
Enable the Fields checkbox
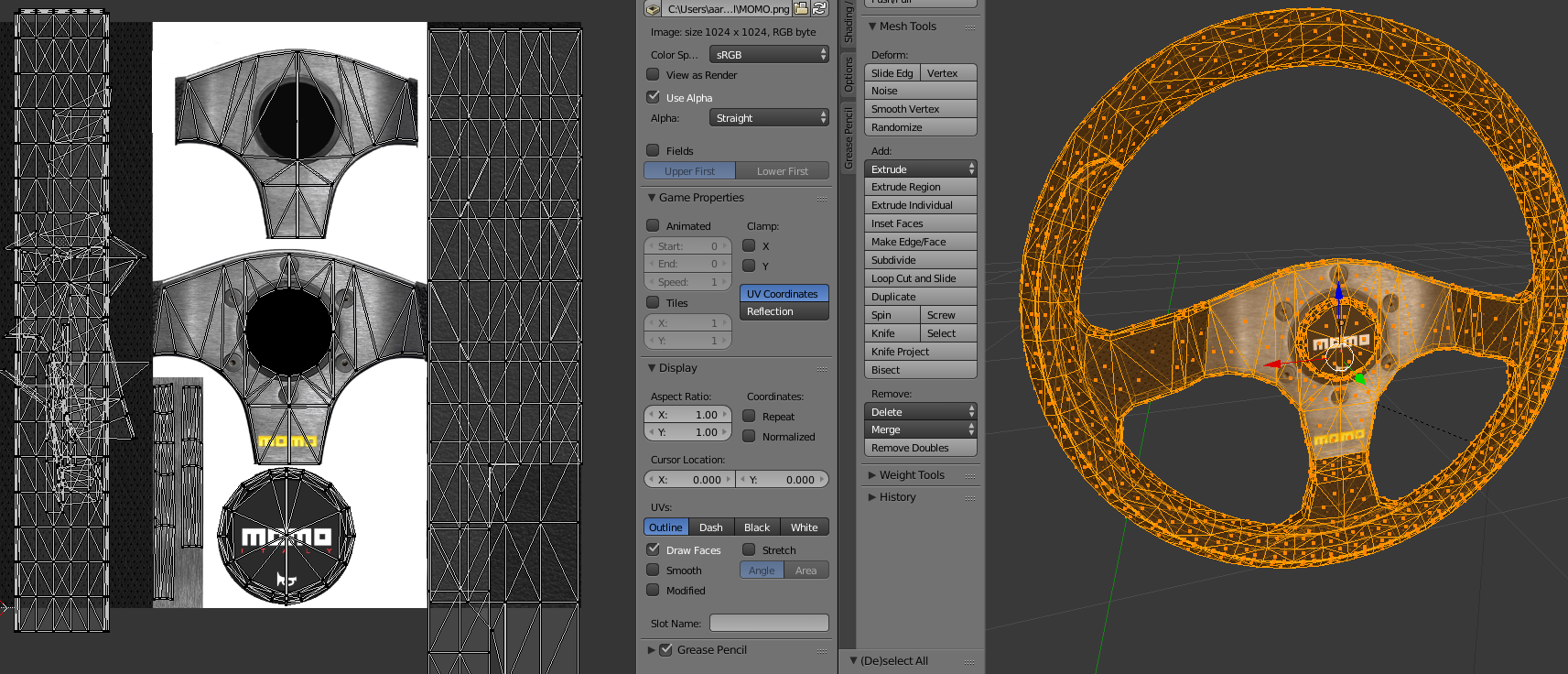[x=653, y=150]
